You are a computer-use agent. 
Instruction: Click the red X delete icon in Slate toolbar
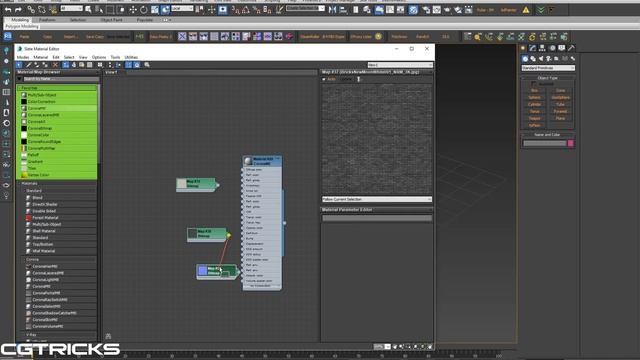pyautogui.click(x=55, y=65)
